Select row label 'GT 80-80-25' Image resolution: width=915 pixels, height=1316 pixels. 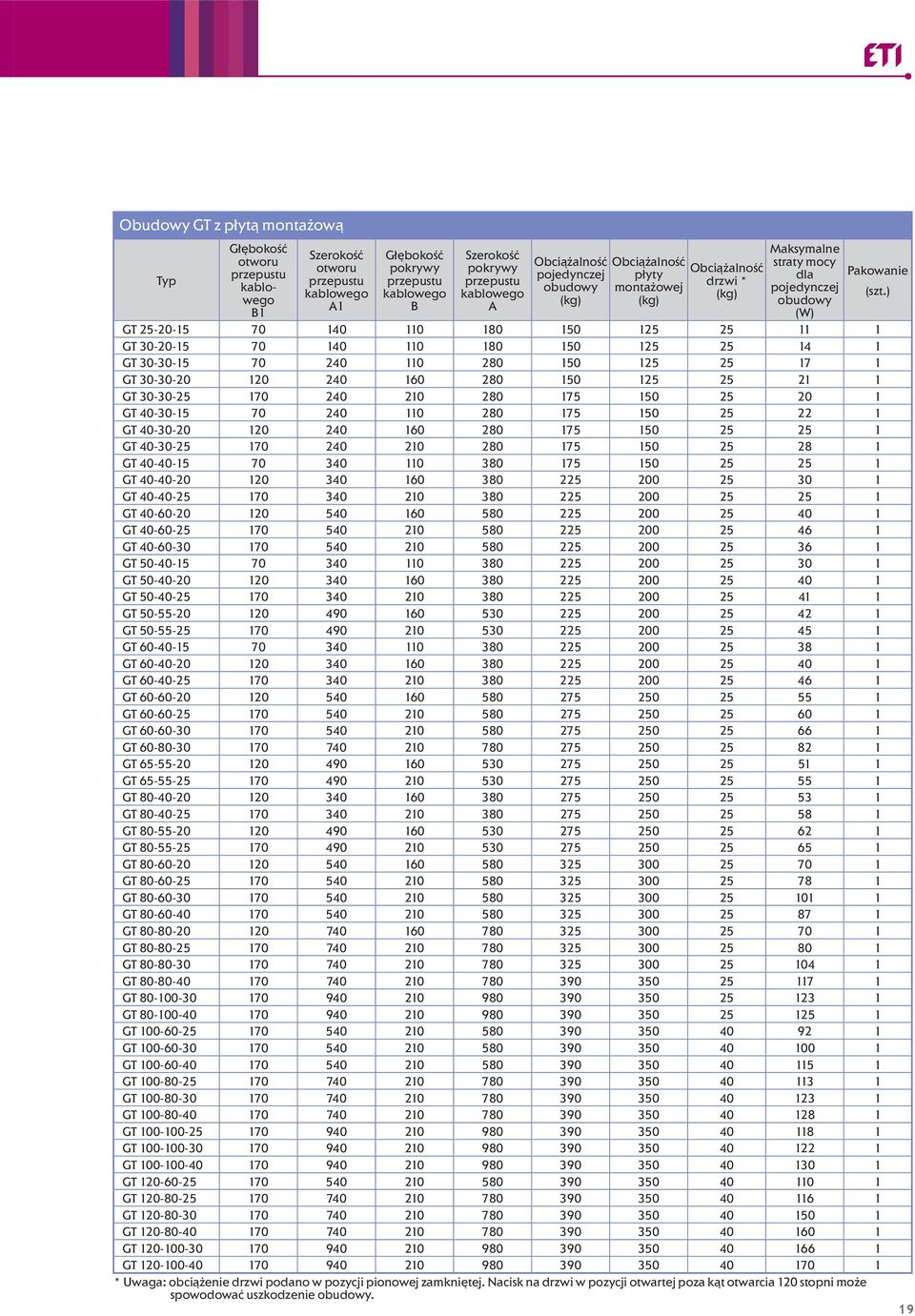pyautogui.click(x=156, y=947)
